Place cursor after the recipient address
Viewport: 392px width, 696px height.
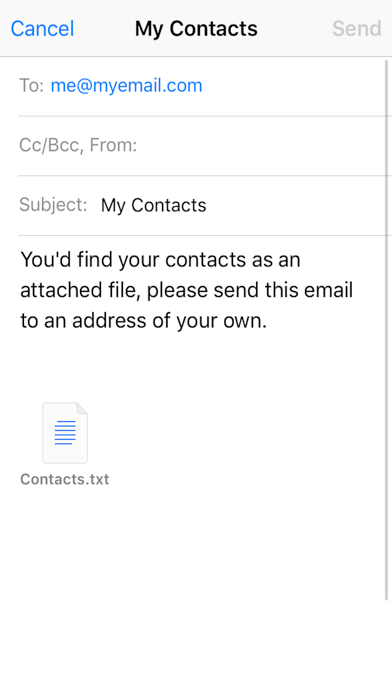[x=293, y=85]
